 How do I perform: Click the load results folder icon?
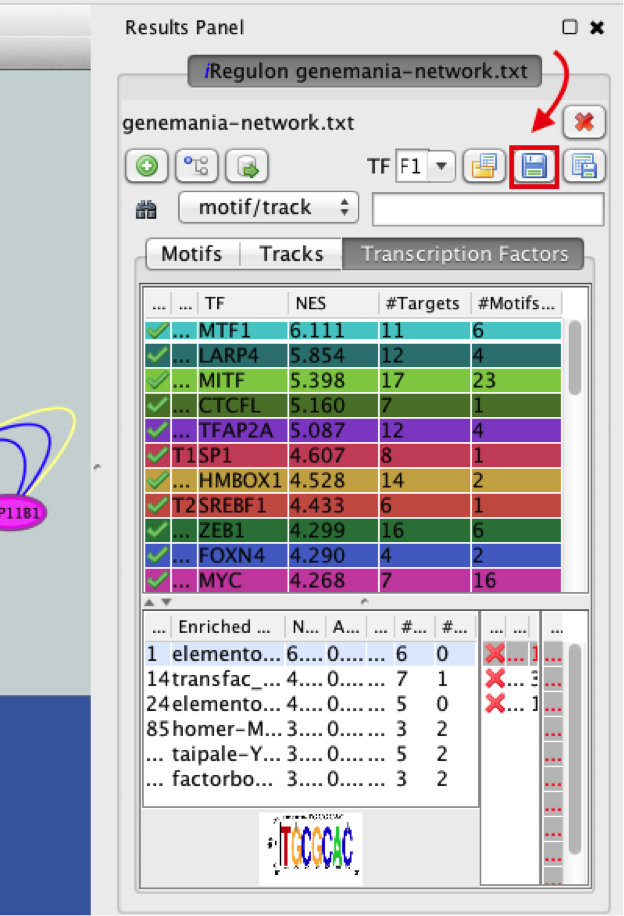[484, 167]
